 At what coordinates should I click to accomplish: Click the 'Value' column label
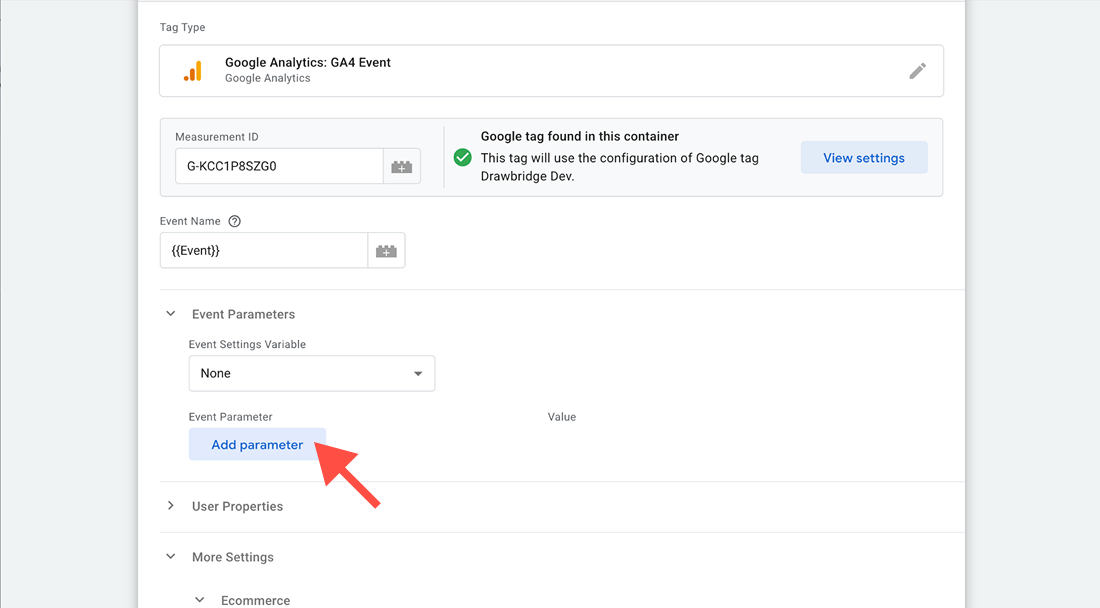[561, 417]
